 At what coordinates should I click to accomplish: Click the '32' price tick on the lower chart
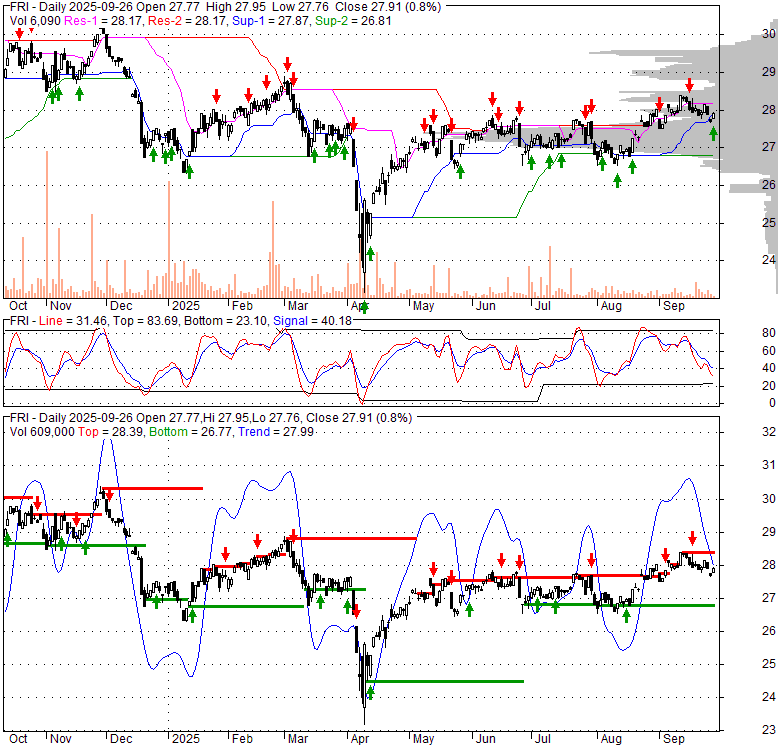[x=769, y=432]
